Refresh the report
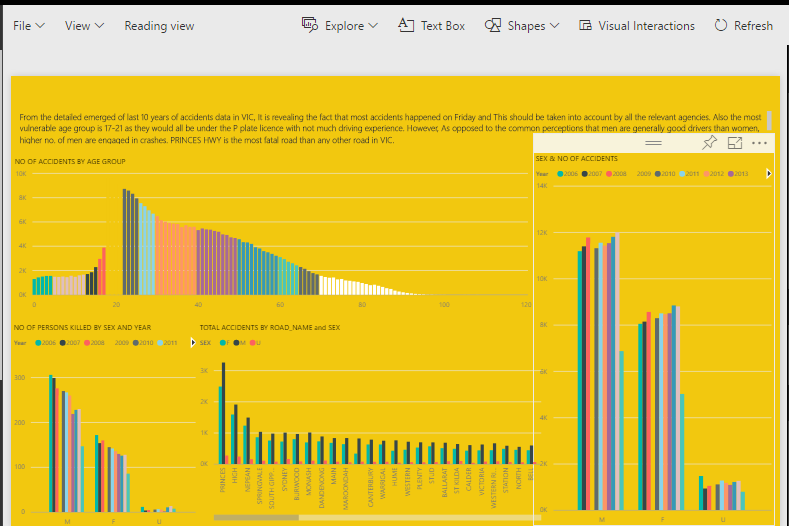 (744, 26)
